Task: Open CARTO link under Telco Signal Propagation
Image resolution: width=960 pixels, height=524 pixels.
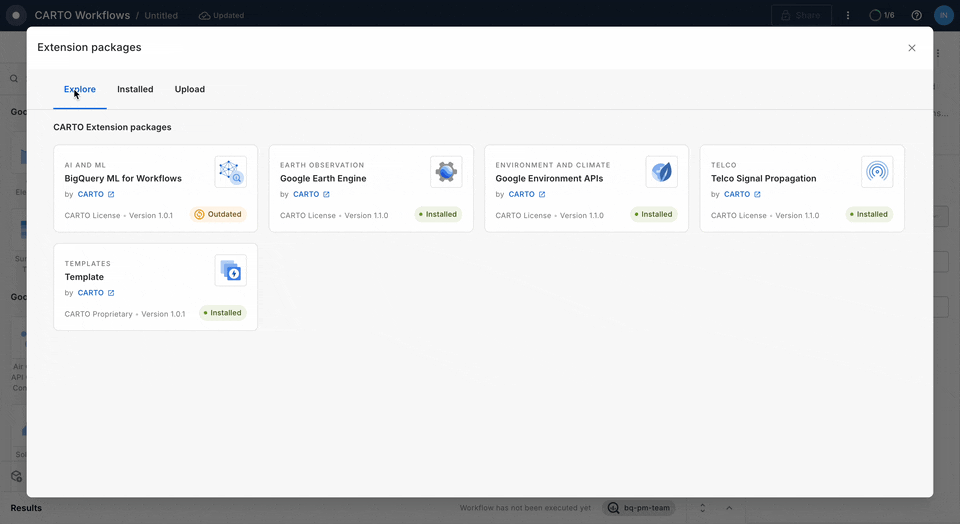Action: coord(742,194)
